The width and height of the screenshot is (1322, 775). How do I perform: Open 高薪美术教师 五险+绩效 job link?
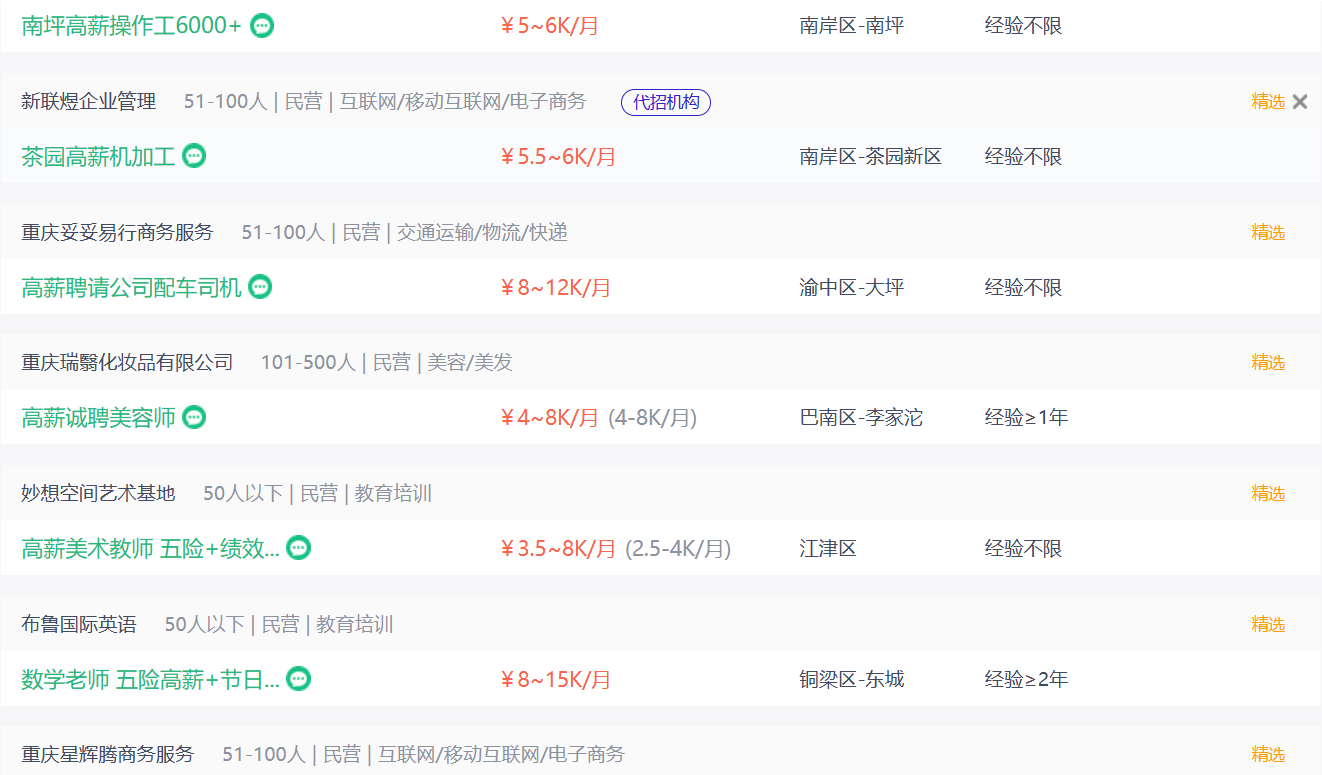click(150, 549)
